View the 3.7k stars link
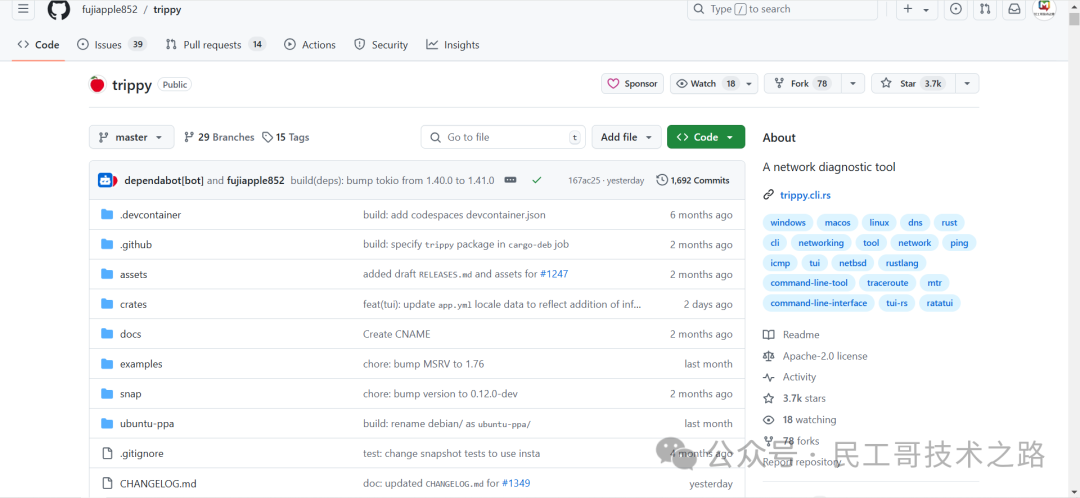Image resolution: width=1080 pixels, height=498 pixels. click(804, 398)
